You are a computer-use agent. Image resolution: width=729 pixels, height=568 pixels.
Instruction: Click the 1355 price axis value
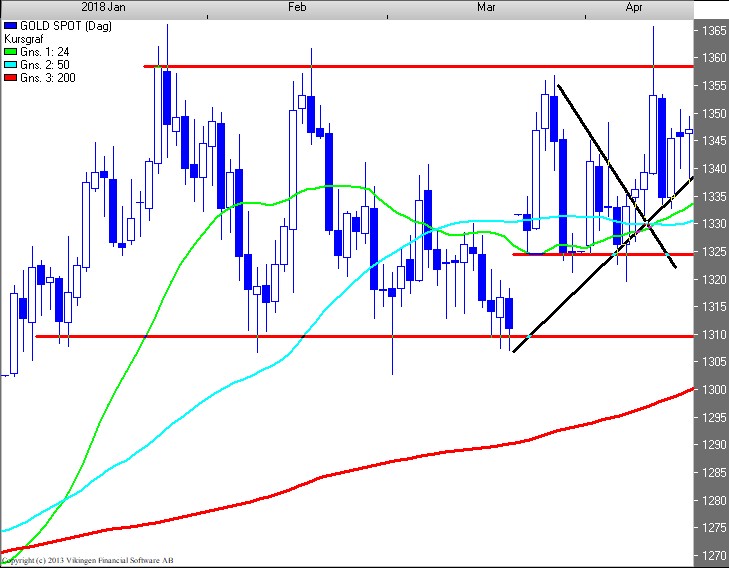coord(714,86)
